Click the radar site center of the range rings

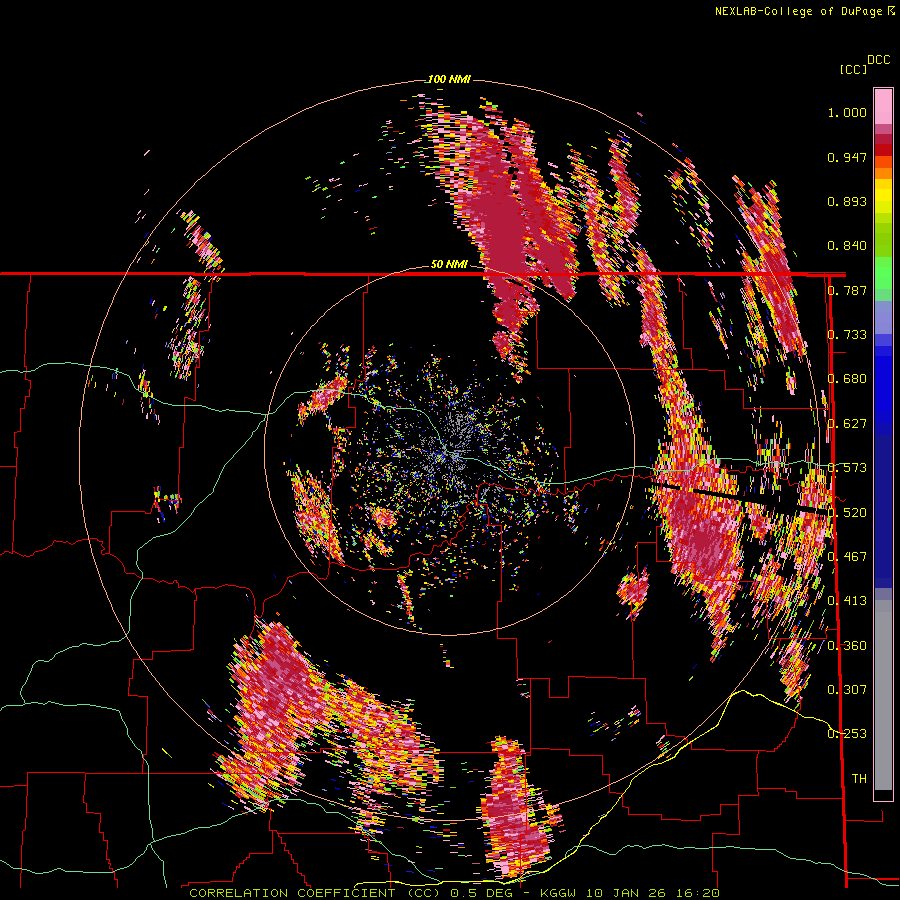coord(449,451)
